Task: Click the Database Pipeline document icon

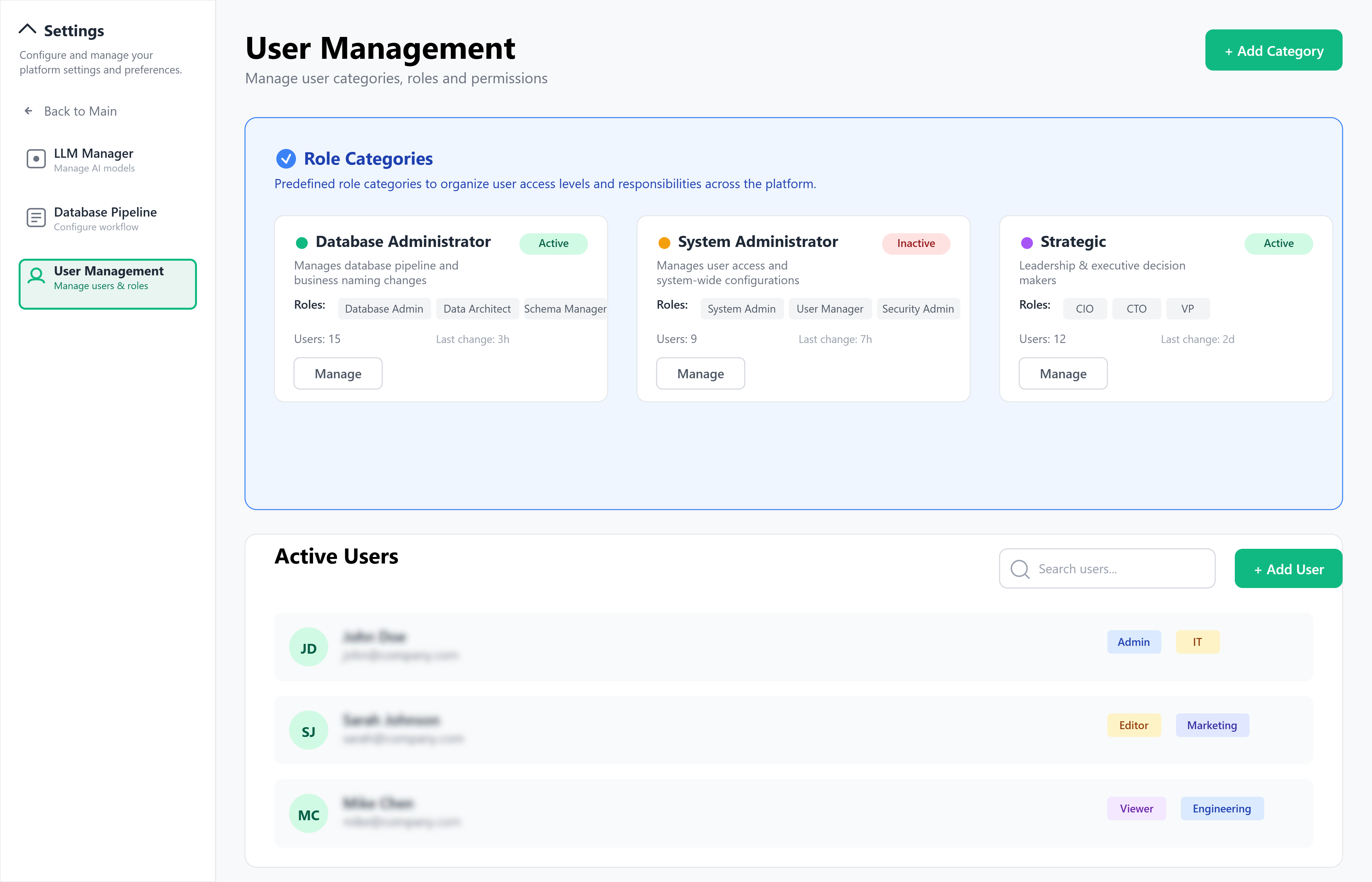Action: (x=36, y=218)
